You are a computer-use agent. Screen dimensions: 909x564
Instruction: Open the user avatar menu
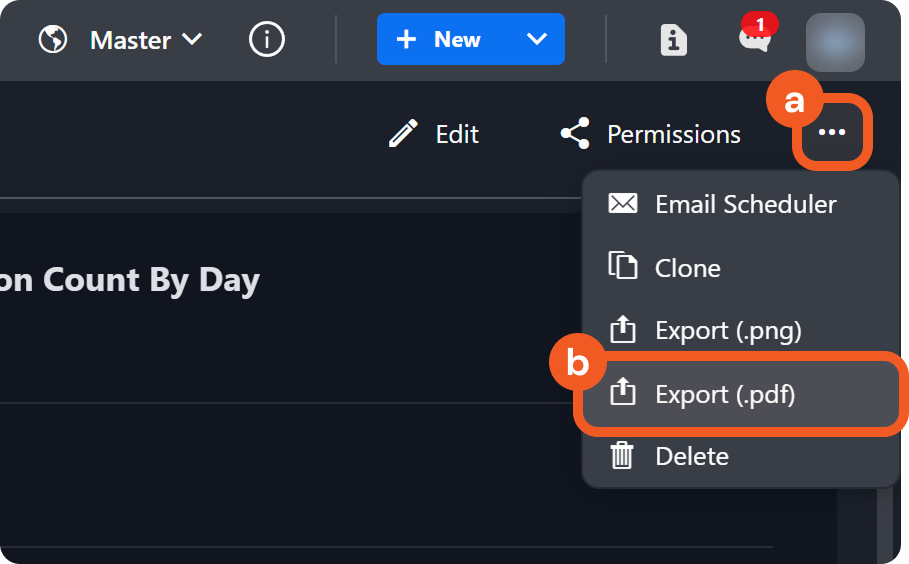tap(835, 42)
